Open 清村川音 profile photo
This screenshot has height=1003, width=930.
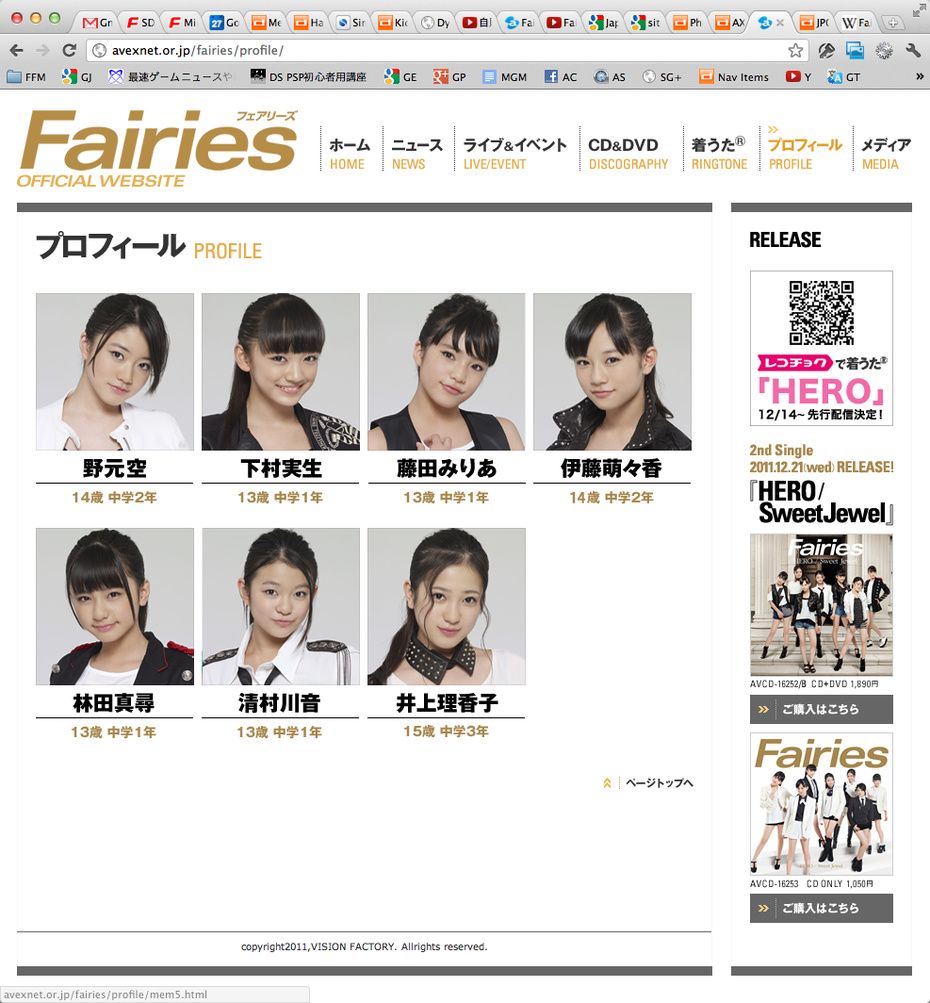pyautogui.click(x=280, y=606)
